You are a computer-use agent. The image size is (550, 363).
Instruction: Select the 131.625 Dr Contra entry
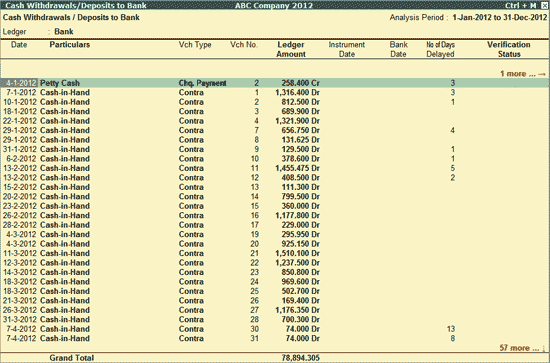pos(275,140)
